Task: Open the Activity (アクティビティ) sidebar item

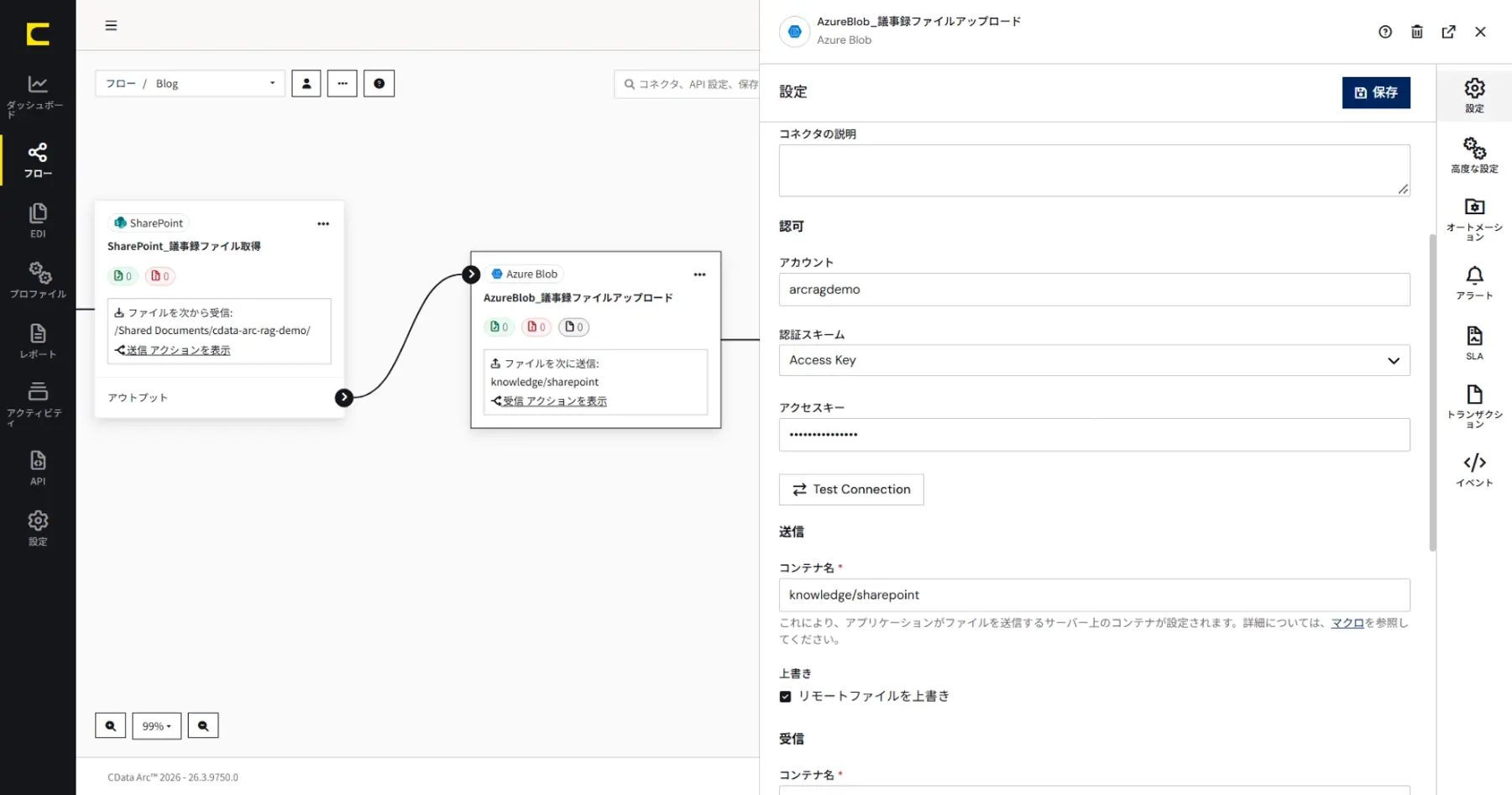Action: point(37,403)
